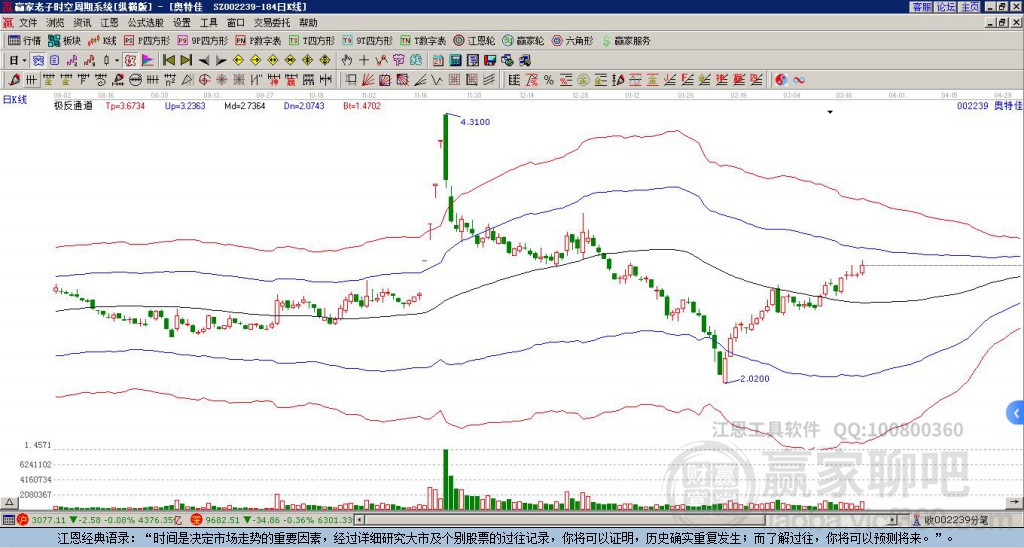Viewport: 1024px width, 548px height.
Task: Open the calendar icon tool
Action: [437, 61]
